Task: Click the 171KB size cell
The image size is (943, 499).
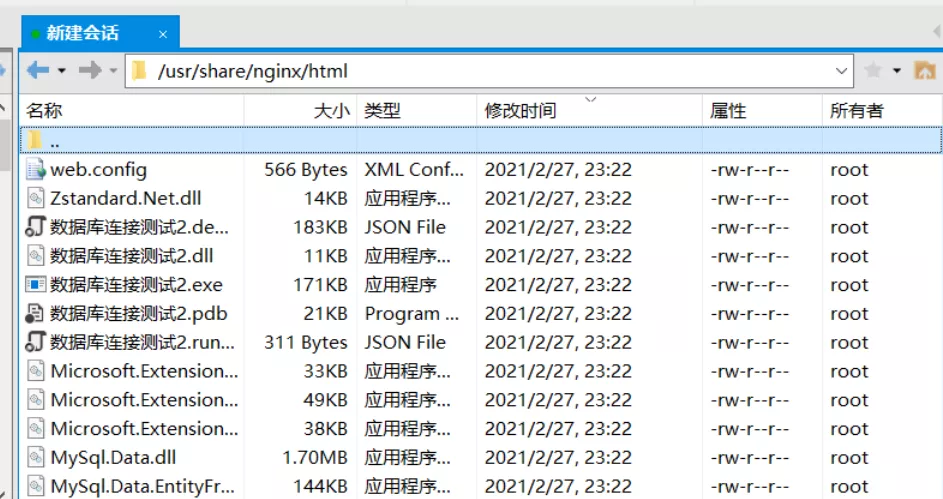Action: 320,284
